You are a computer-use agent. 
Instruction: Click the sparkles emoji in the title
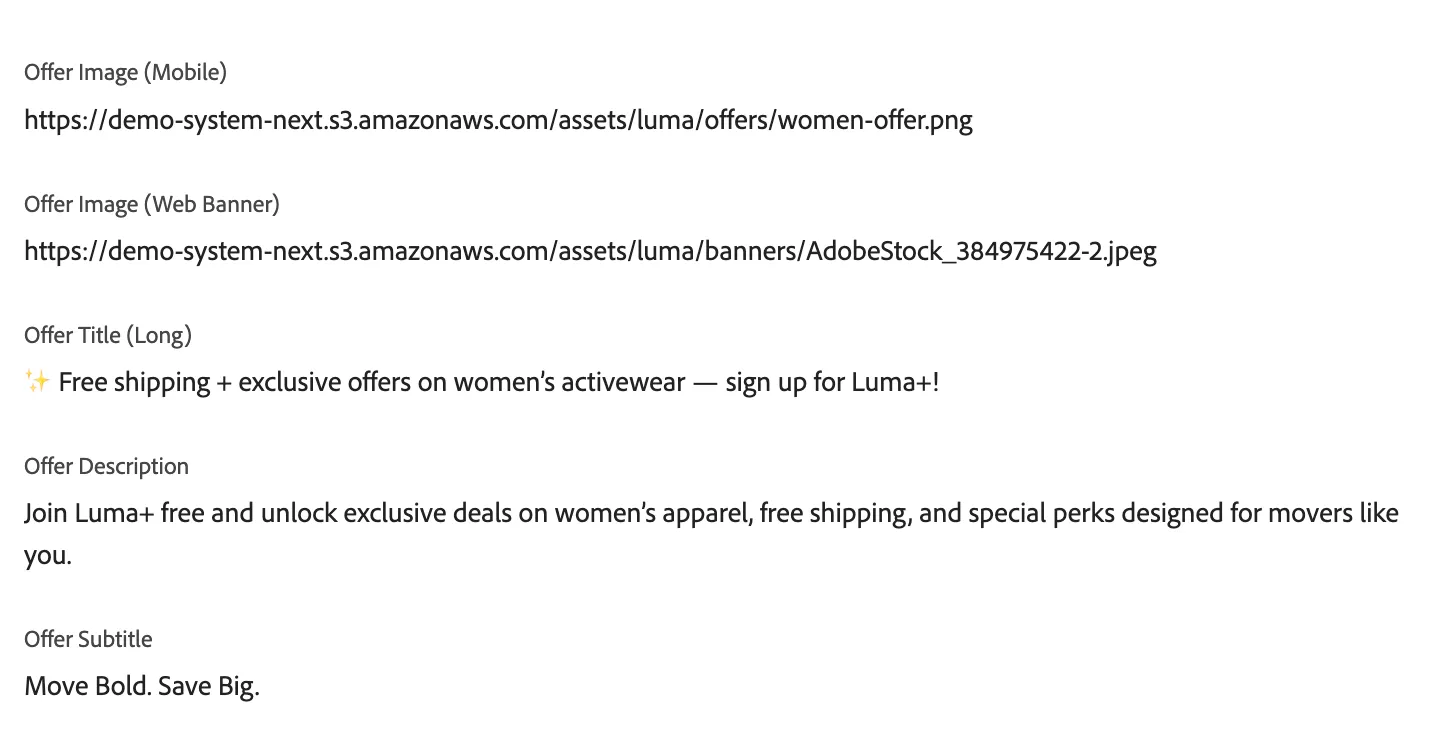point(37,382)
